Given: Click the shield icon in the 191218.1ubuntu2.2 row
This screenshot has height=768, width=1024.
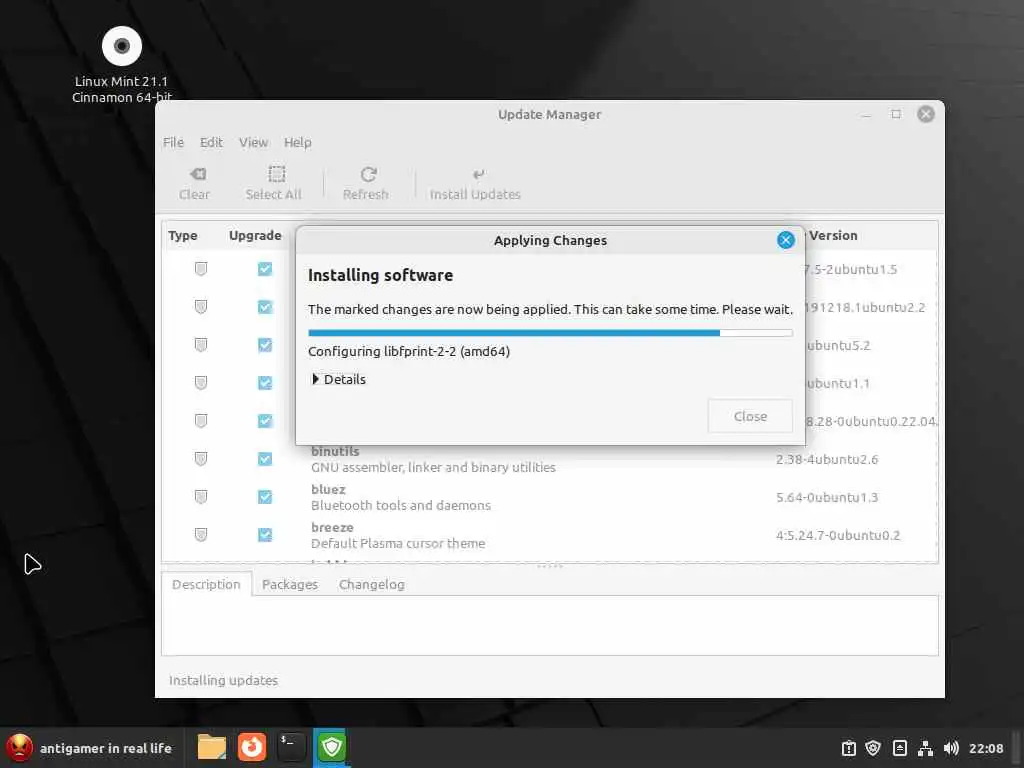Looking at the screenshot, I should [x=200, y=306].
